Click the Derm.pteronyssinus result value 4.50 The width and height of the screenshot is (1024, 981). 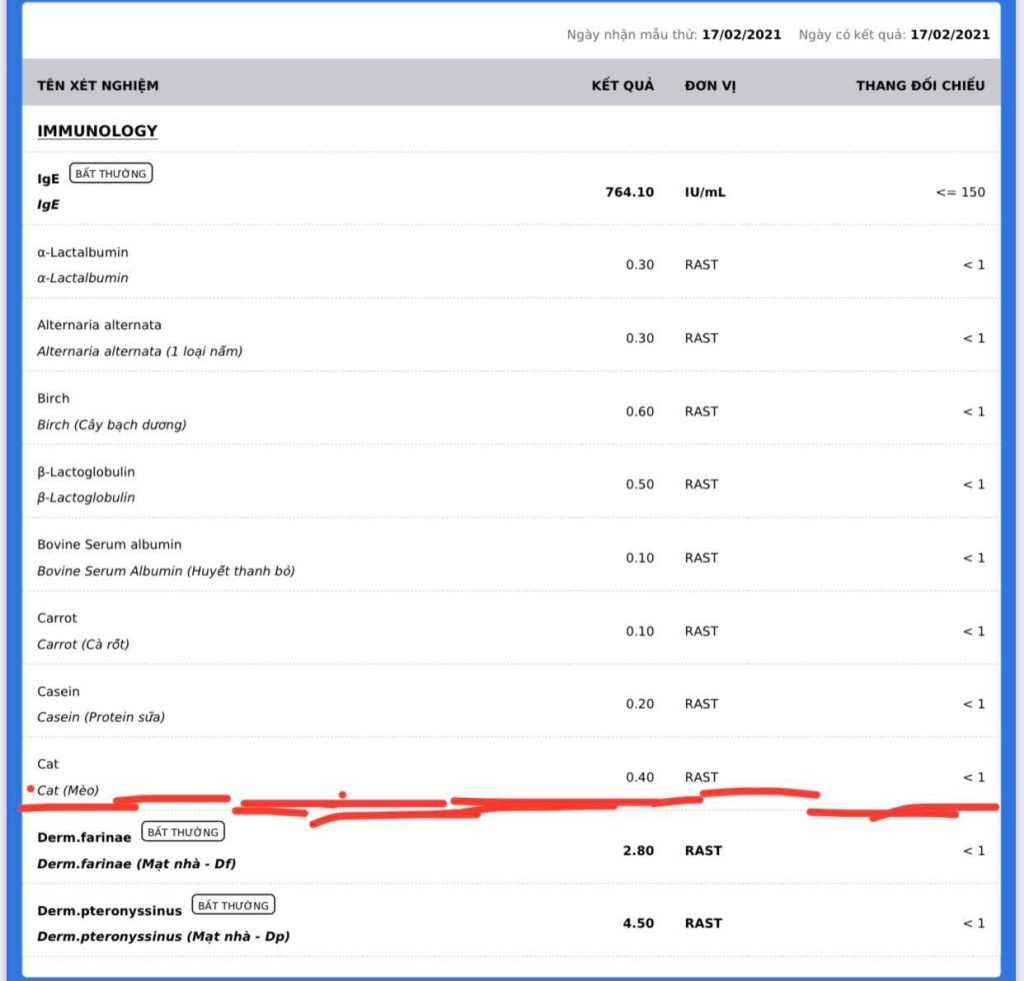click(638, 923)
